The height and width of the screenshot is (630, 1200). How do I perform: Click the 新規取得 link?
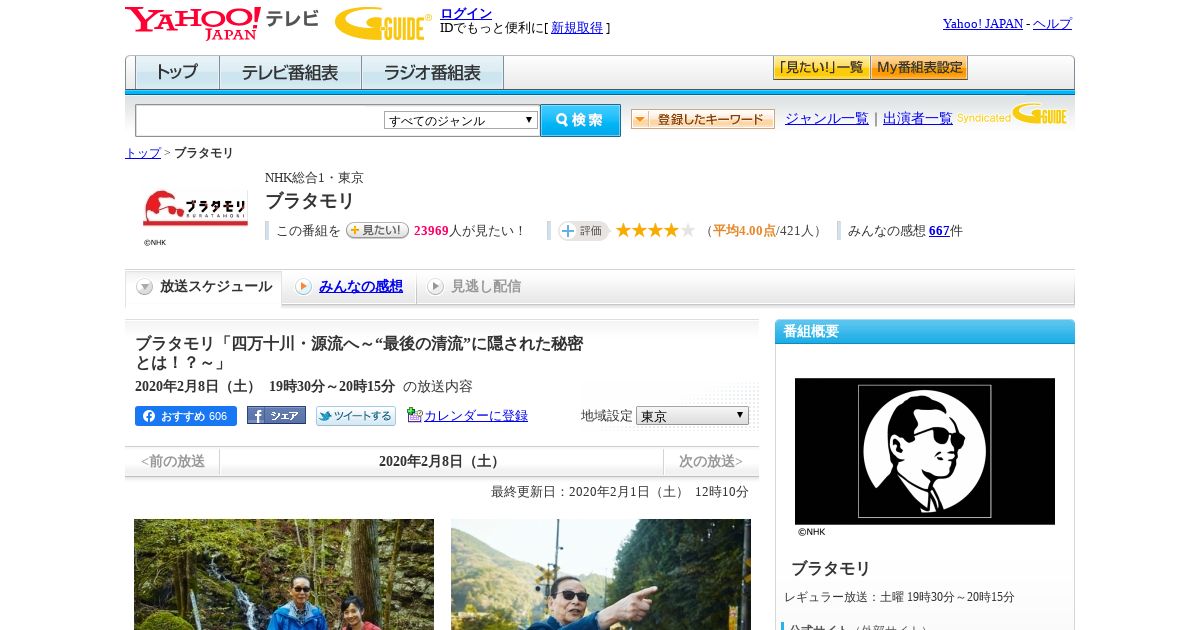pos(577,28)
